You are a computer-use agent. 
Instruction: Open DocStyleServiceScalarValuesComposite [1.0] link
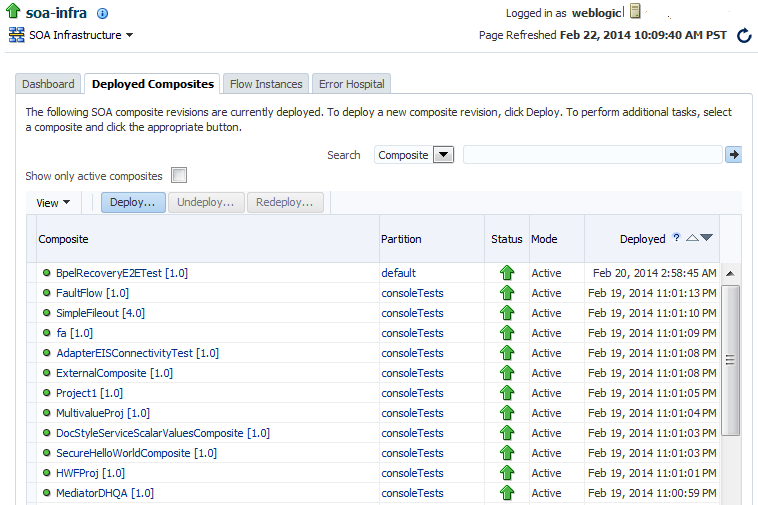point(163,433)
